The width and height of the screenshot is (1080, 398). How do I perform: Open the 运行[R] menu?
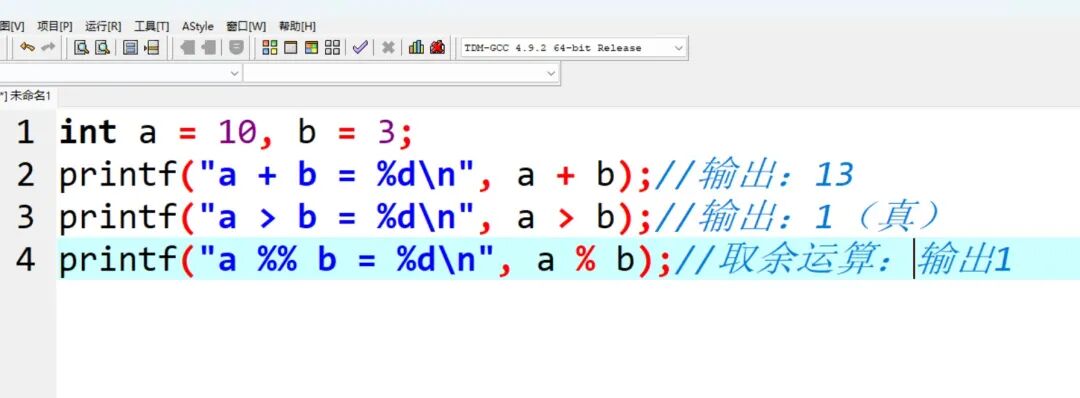tap(103, 26)
